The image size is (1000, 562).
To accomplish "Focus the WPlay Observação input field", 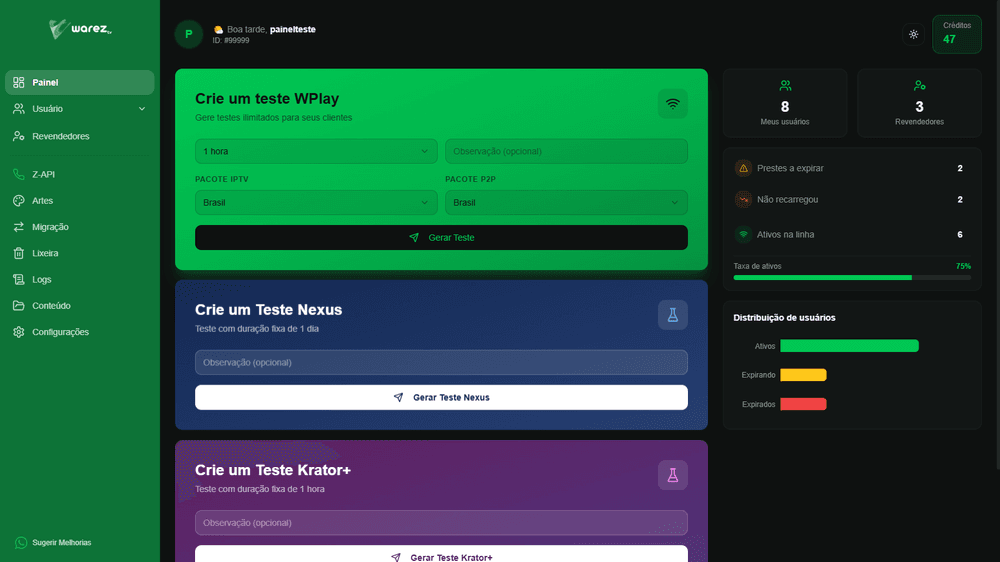I will pos(566,151).
